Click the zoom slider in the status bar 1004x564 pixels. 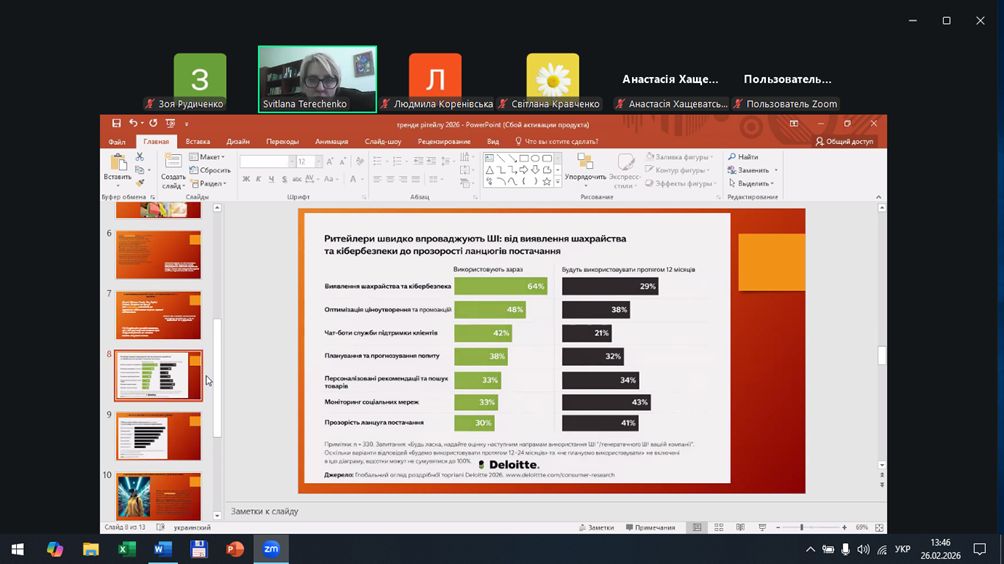click(x=802, y=527)
